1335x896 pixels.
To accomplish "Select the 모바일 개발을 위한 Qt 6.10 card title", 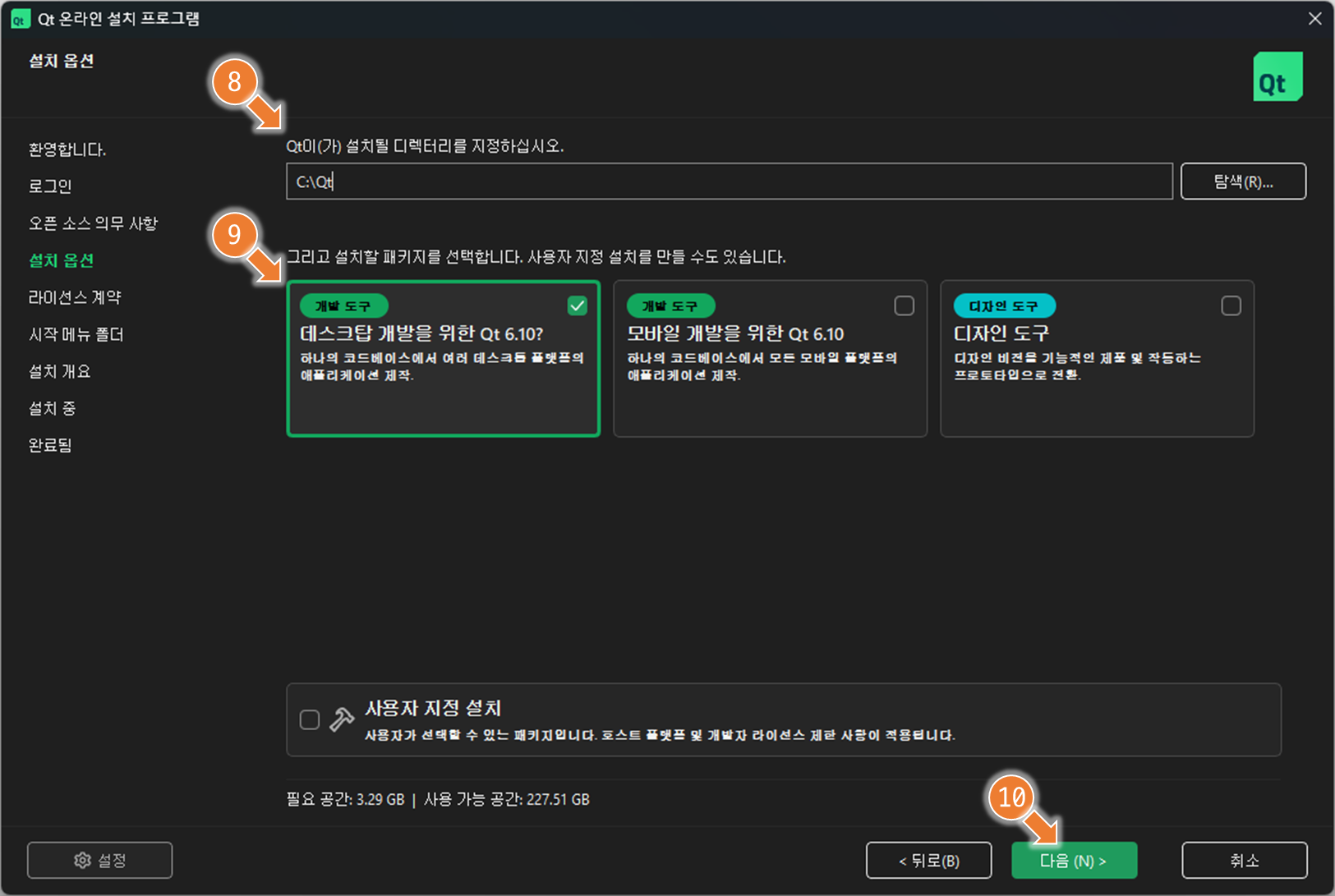I will point(735,333).
